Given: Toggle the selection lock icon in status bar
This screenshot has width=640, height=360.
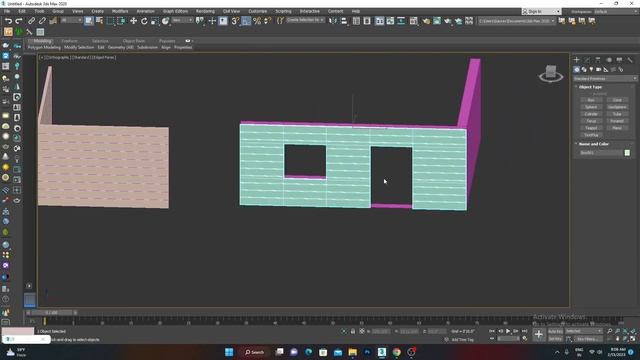Looking at the screenshot, I should 353,331.
